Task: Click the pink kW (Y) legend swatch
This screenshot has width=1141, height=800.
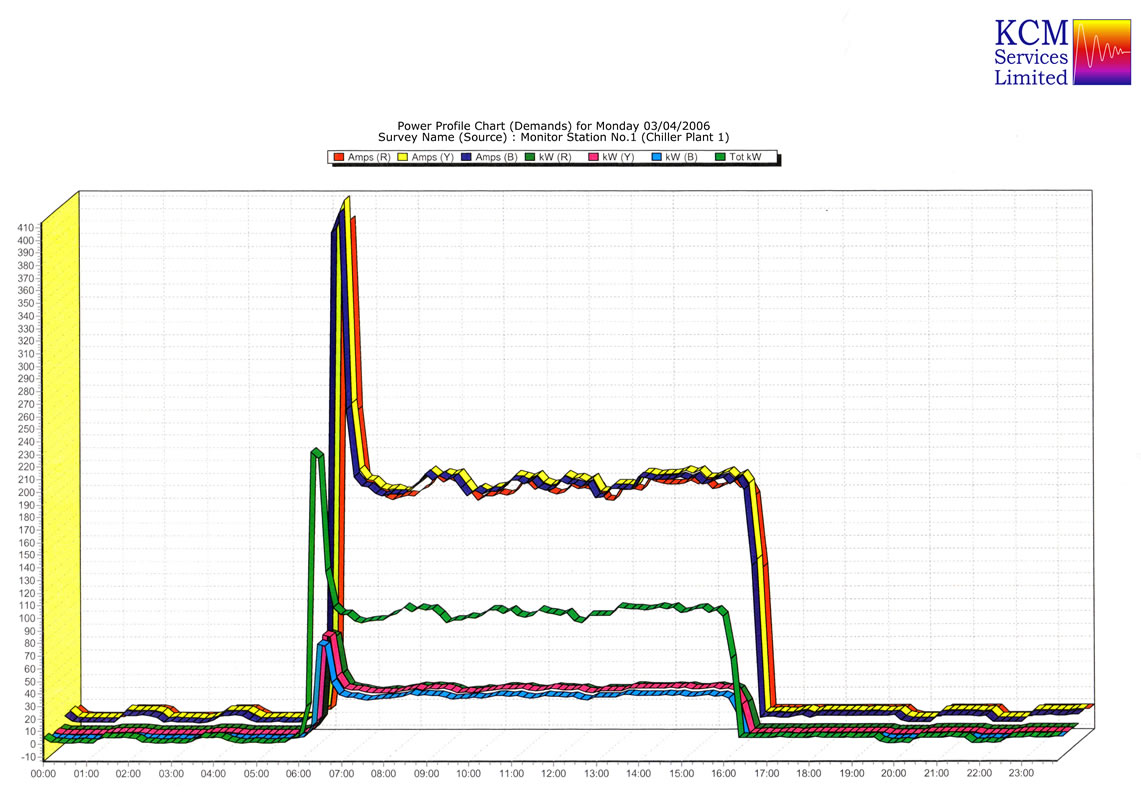Action: coord(594,157)
